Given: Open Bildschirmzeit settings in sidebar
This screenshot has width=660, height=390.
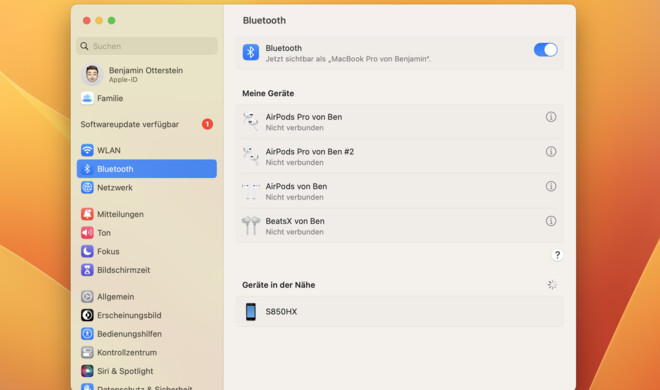Looking at the screenshot, I should (147, 270).
